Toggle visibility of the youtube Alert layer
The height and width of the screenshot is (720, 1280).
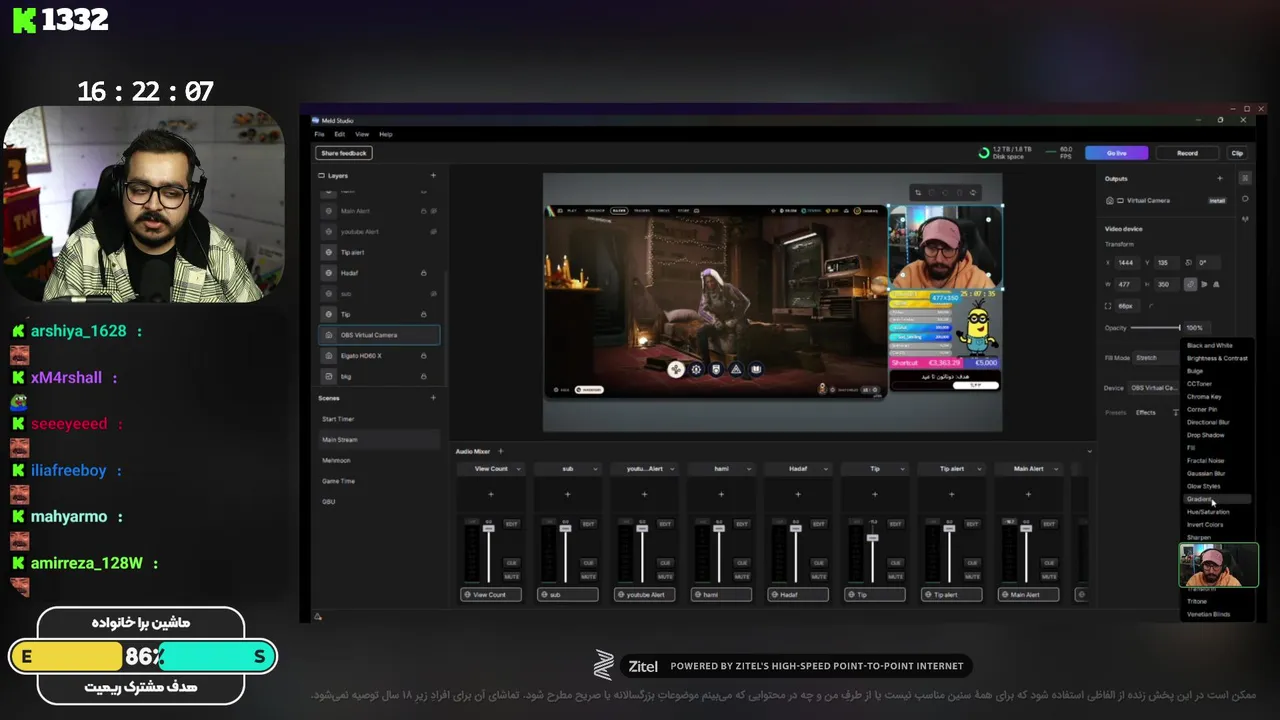[433, 231]
